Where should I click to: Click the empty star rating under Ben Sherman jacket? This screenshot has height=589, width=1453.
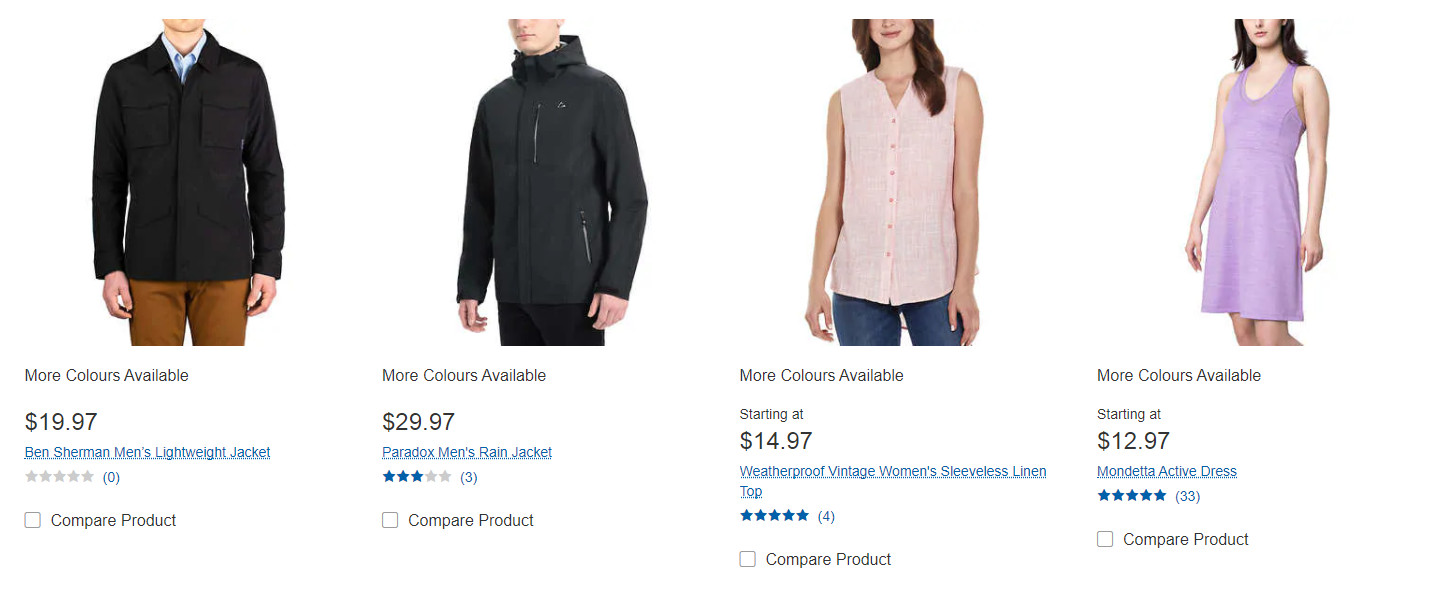click(59, 477)
